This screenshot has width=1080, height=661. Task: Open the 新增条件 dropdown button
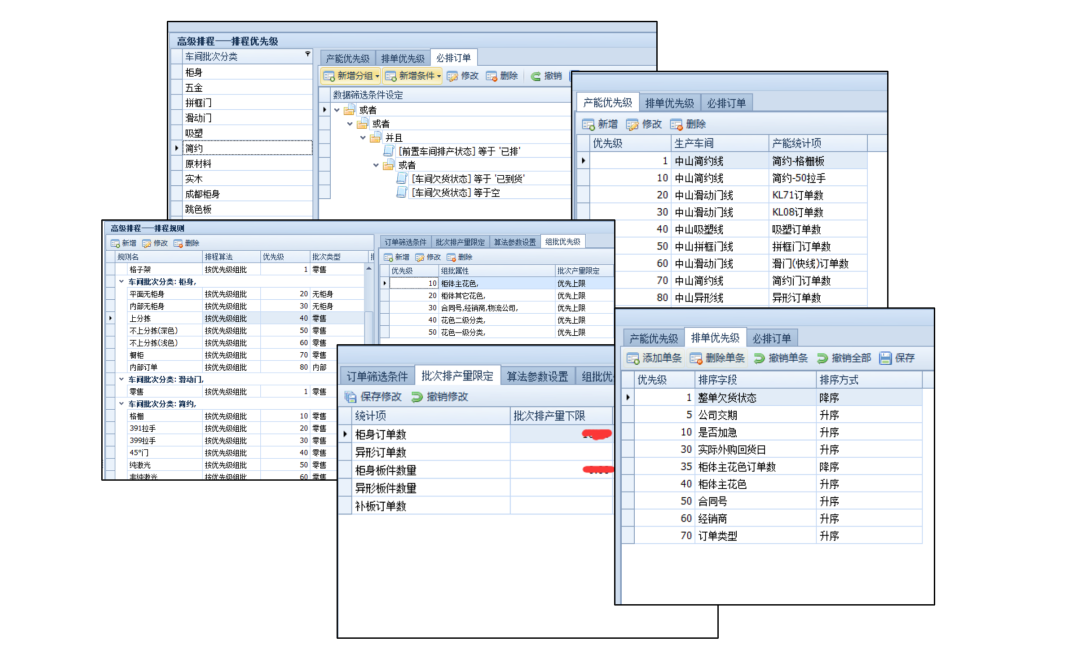[439, 76]
